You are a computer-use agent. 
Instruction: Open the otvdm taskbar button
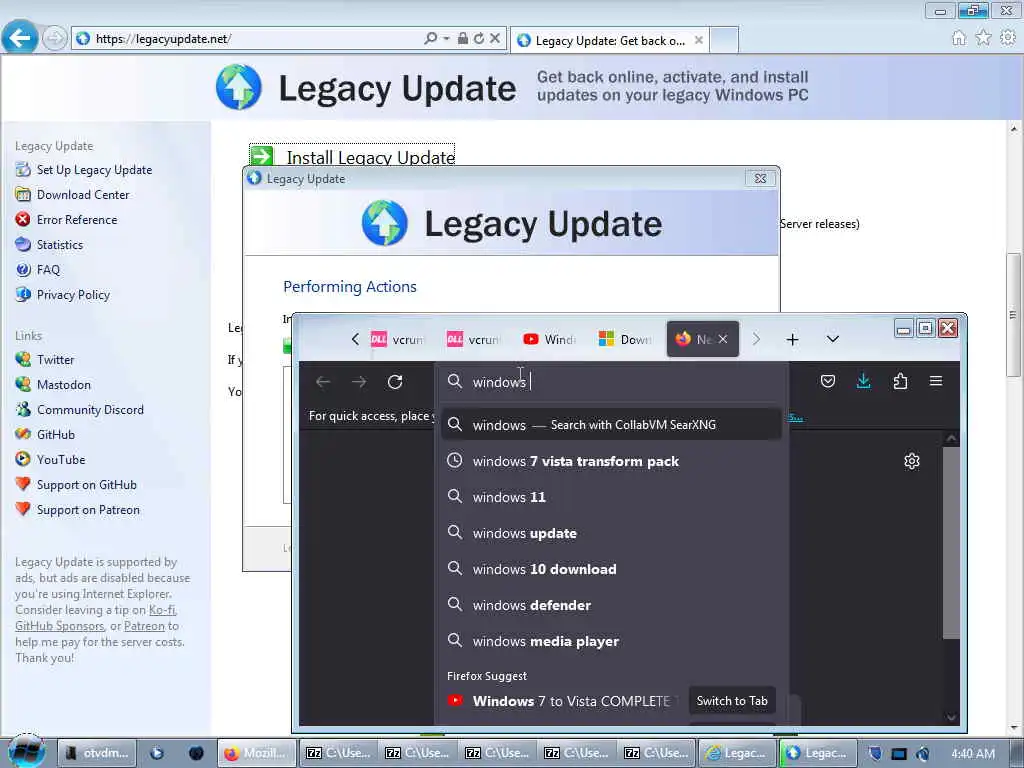(98, 753)
